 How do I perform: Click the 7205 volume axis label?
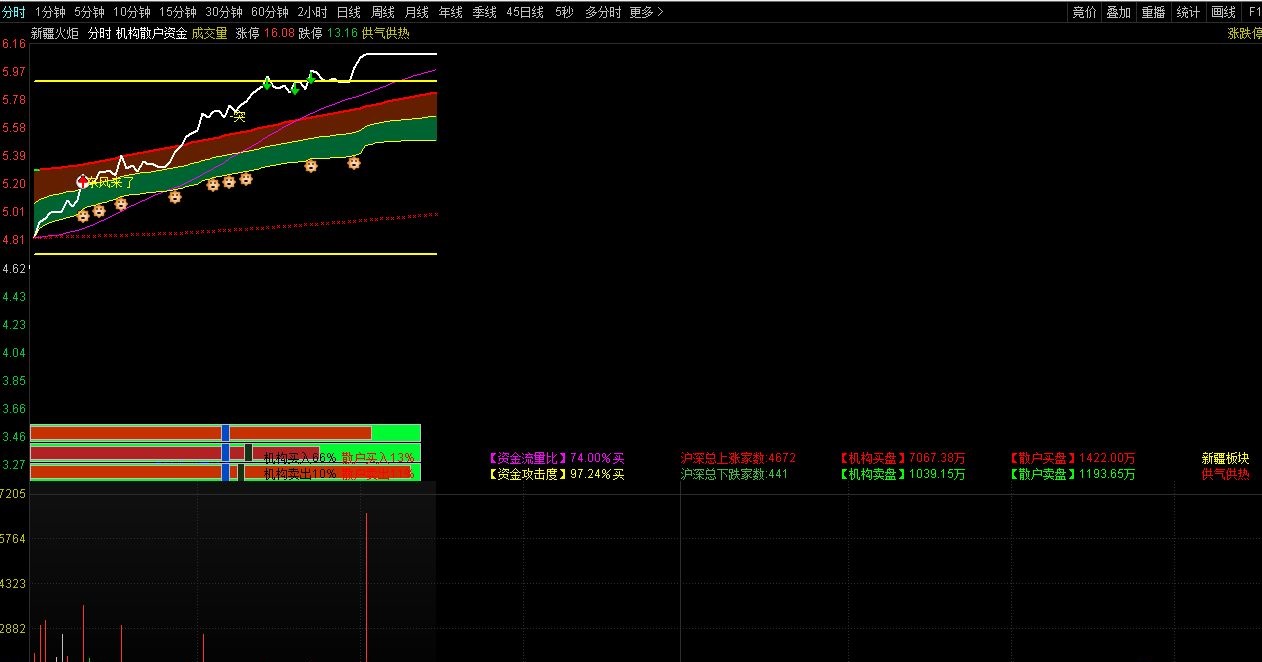click(x=14, y=494)
